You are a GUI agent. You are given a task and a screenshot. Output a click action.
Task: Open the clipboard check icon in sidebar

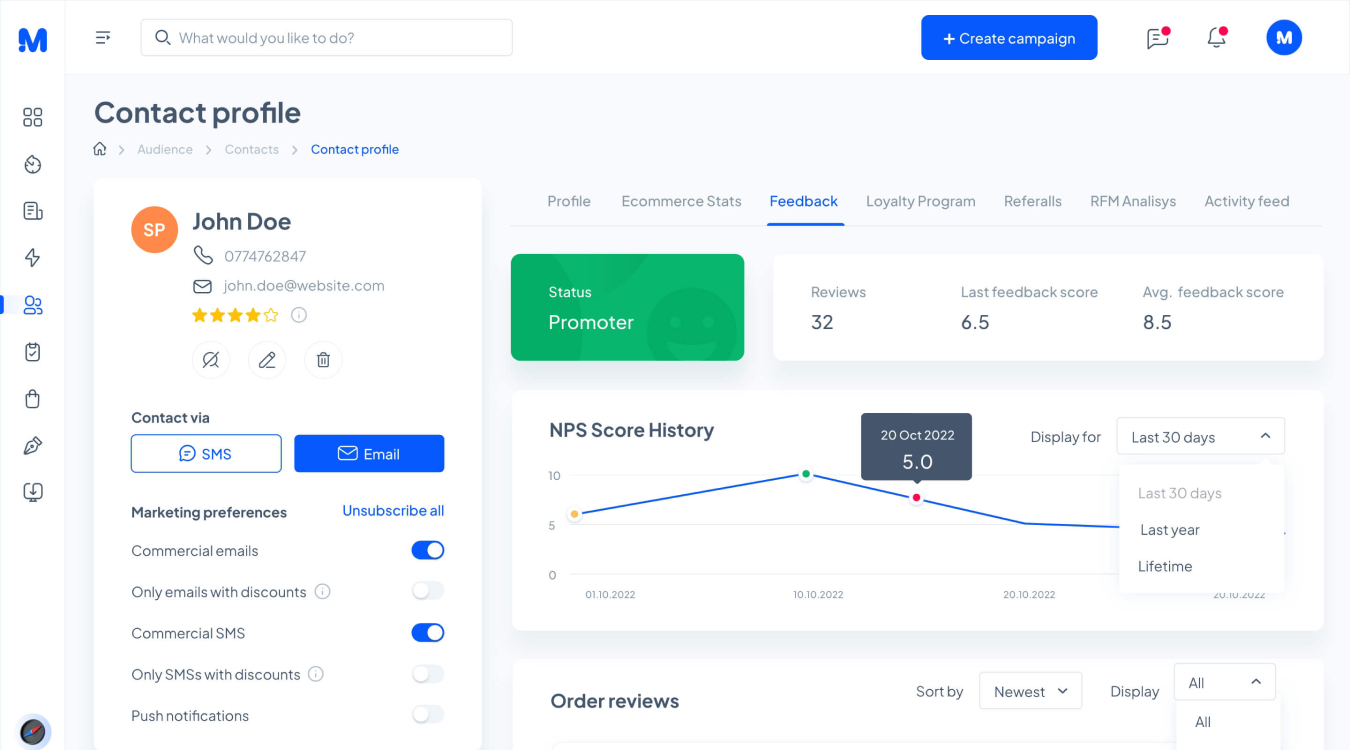click(33, 352)
